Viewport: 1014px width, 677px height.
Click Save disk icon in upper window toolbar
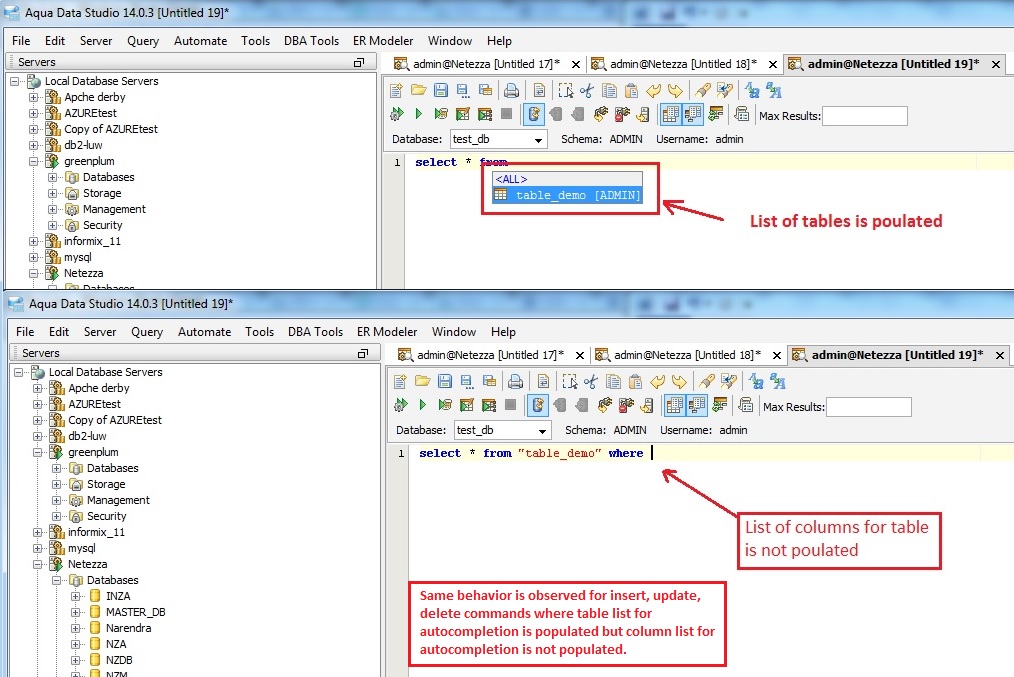[x=441, y=91]
